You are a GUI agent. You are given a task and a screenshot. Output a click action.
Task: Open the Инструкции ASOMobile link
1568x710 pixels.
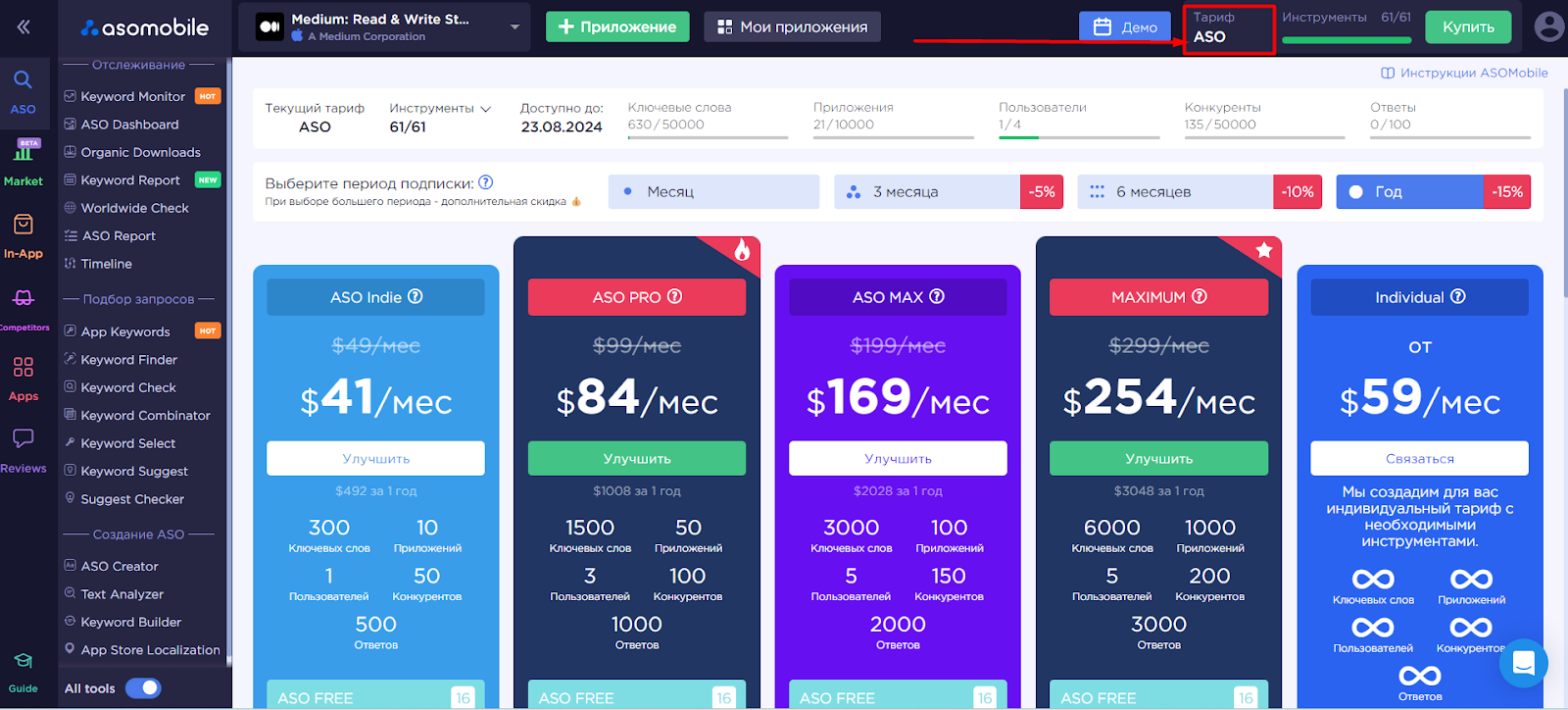click(x=1464, y=73)
